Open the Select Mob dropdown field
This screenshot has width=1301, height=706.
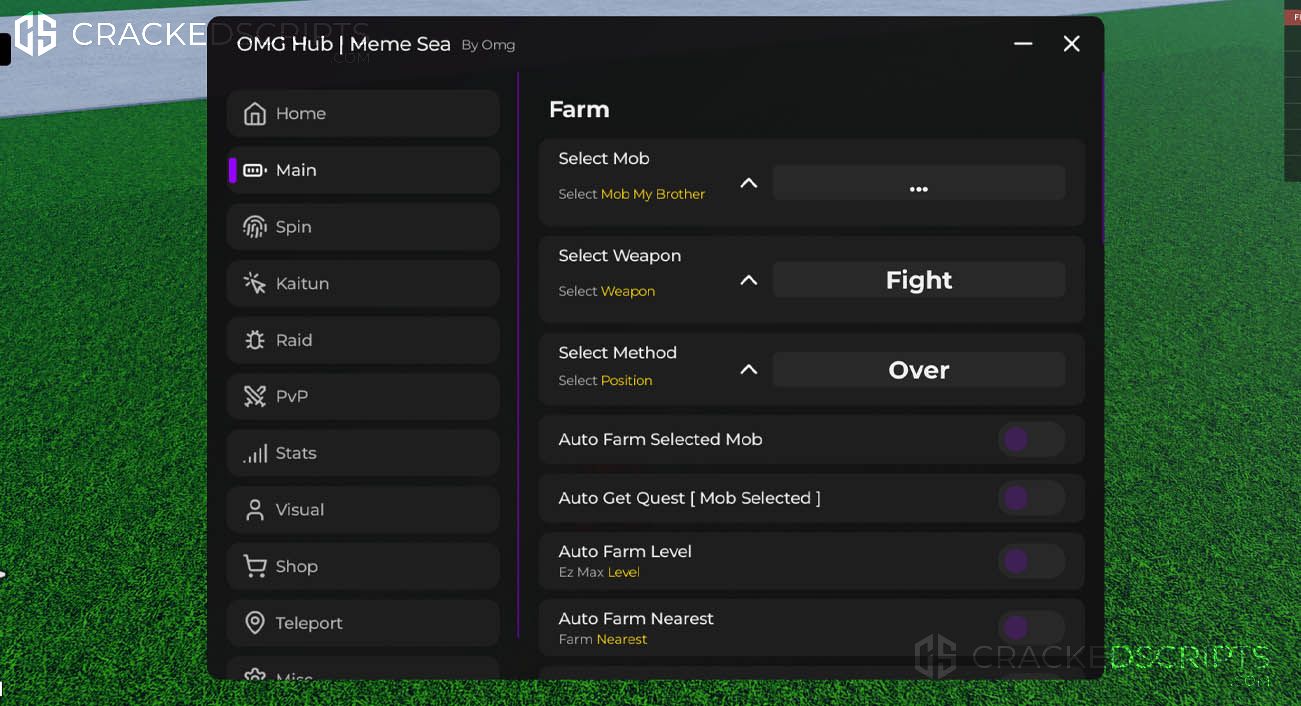[x=919, y=183]
